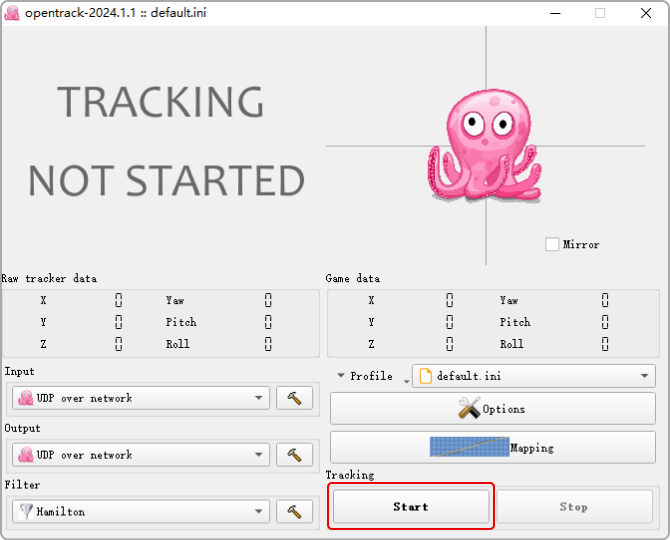This screenshot has width=670, height=540.
Task: Click the game data Roll value display
Action: click(x=605, y=344)
